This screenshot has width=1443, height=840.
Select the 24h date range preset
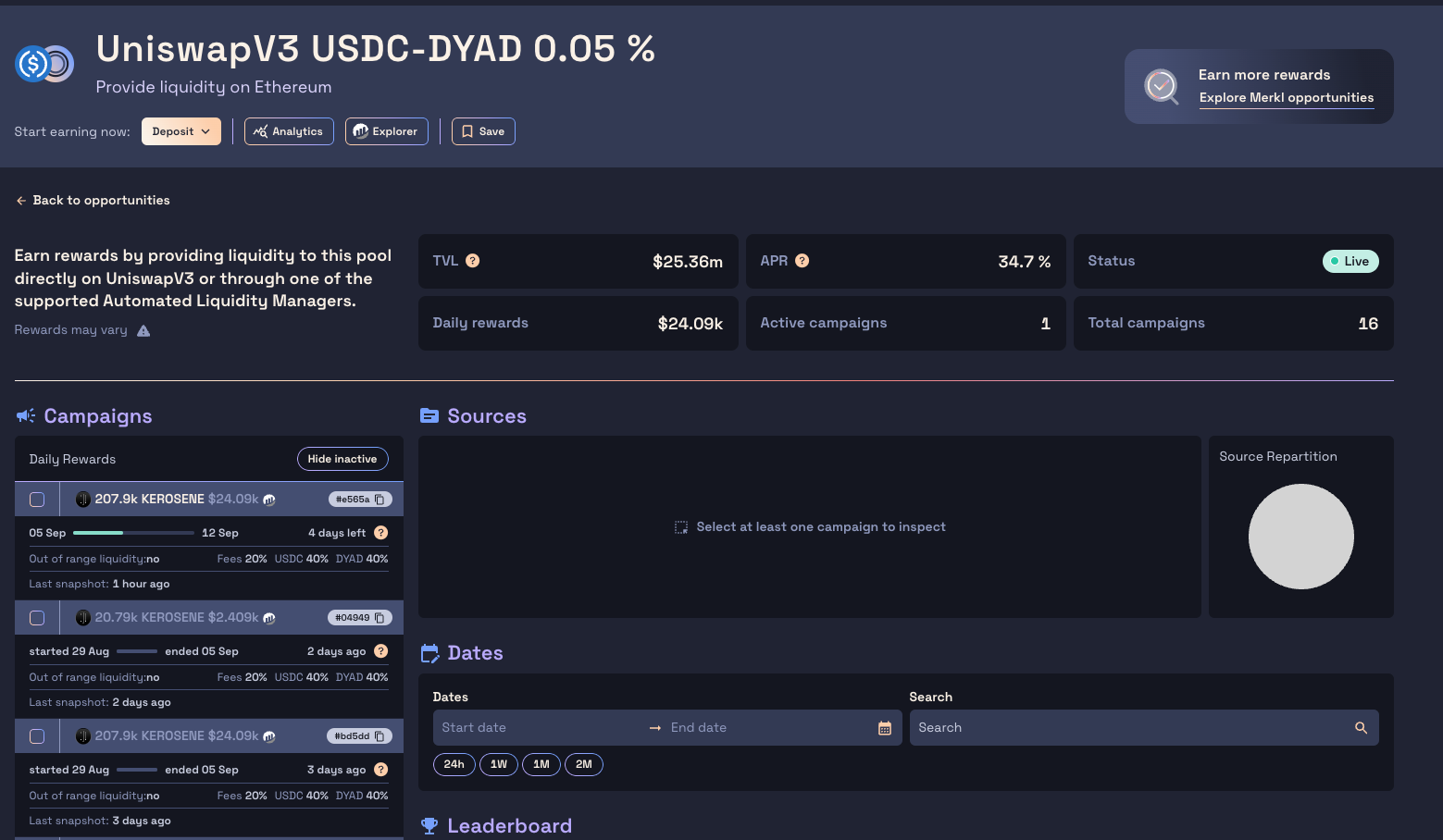(454, 764)
